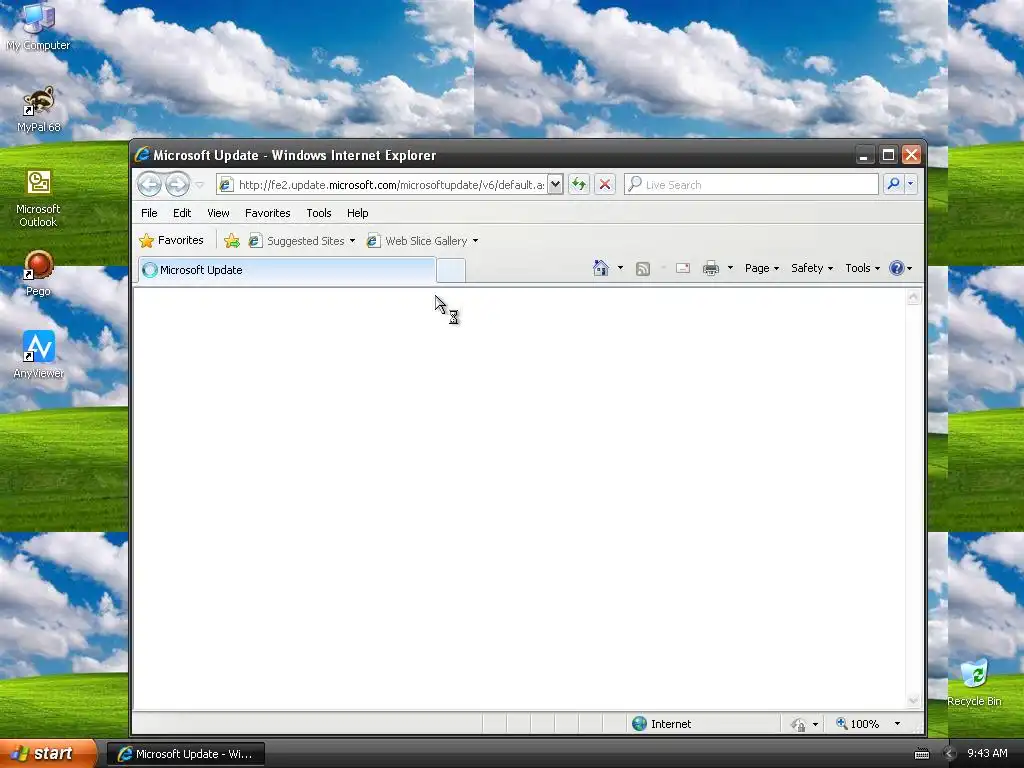Click the Protected Mode status bar icon
Image resolution: width=1024 pixels, height=768 pixels.
click(x=798, y=724)
